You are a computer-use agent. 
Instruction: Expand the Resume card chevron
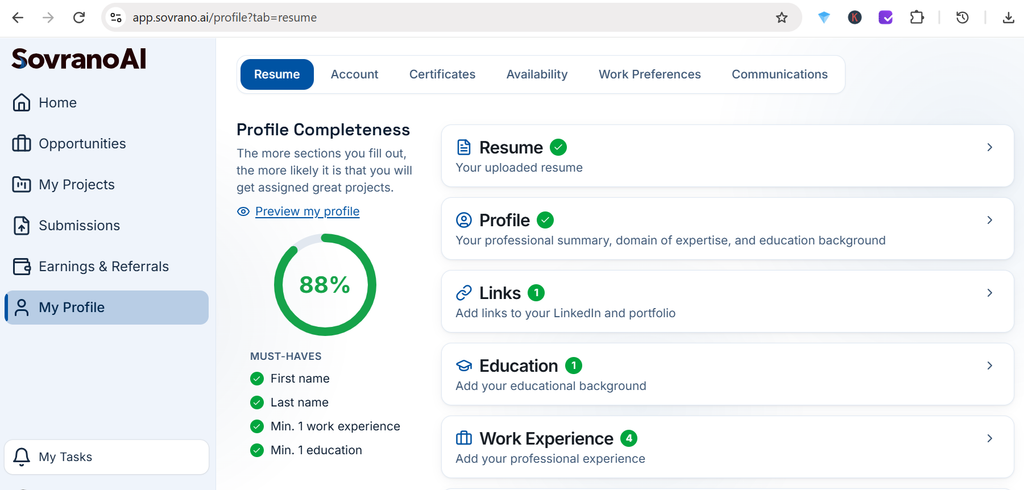click(989, 148)
